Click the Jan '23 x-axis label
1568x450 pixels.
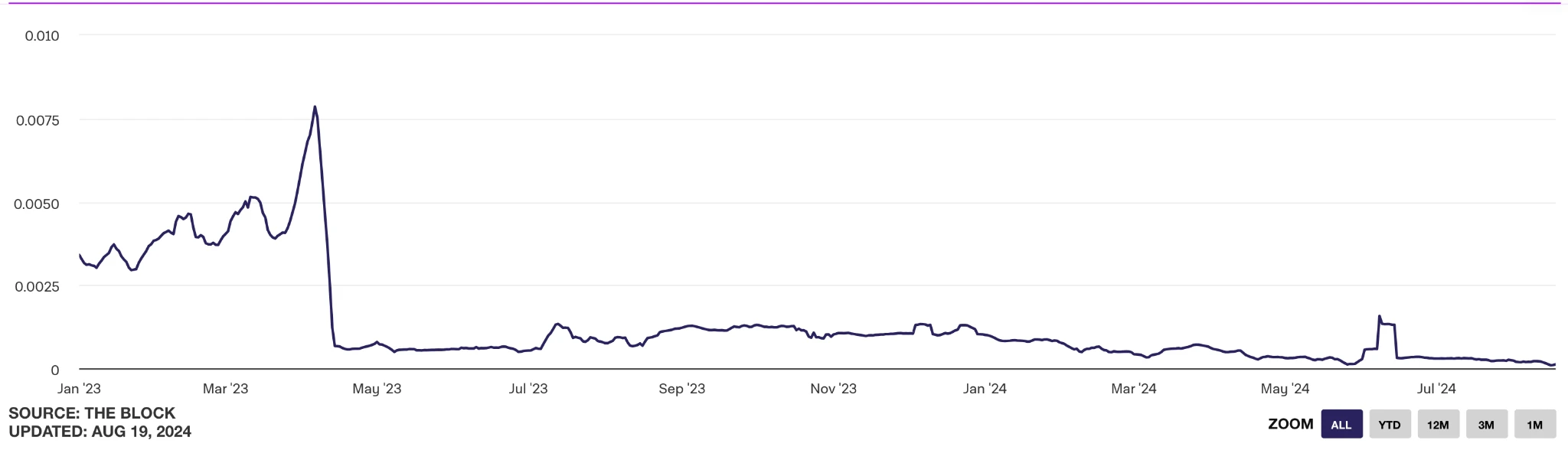[79, 389]
